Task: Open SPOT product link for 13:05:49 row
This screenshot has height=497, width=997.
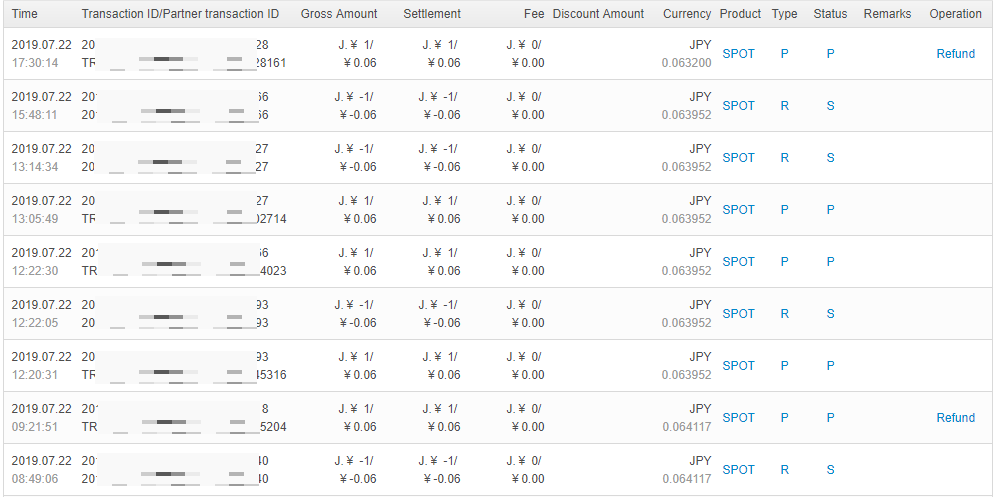Action: (x=738, y=210)
